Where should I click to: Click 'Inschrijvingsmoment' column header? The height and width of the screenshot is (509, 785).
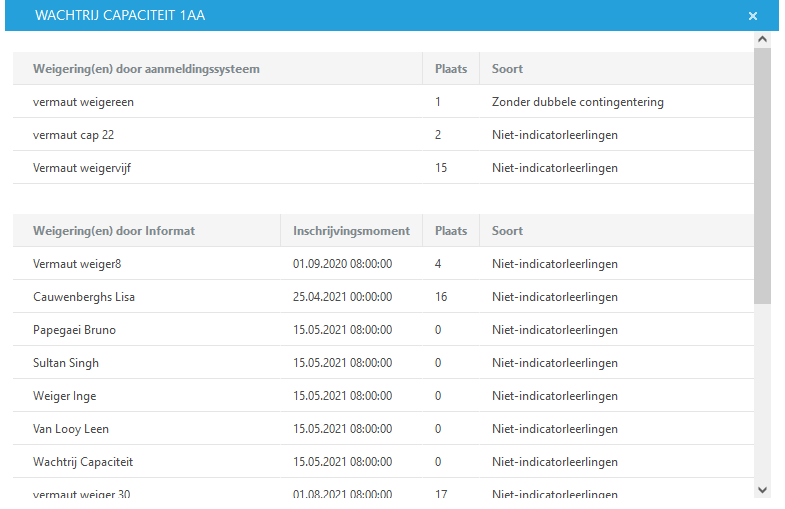coord(351,231)
